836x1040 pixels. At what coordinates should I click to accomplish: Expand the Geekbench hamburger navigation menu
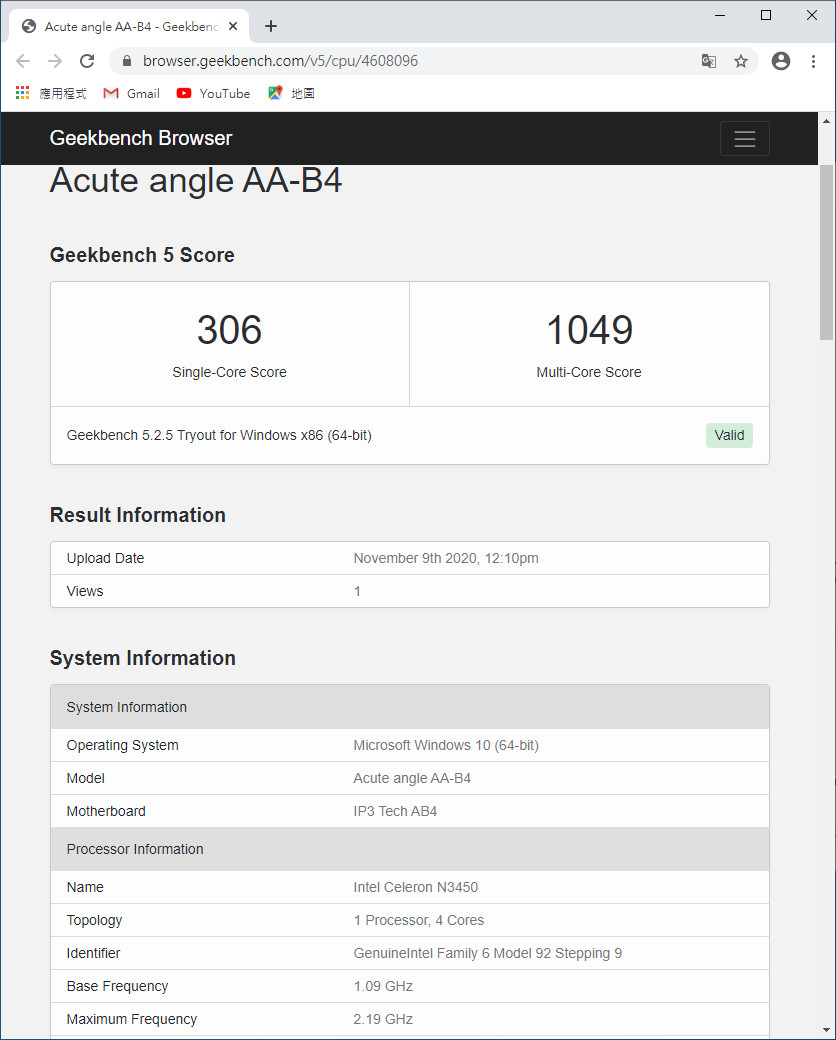[744, 139]
